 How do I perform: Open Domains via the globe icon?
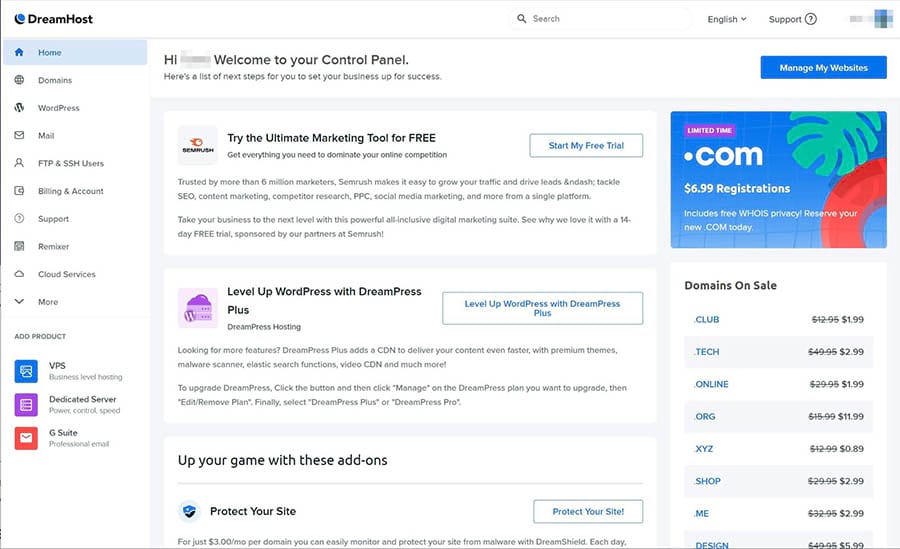coord(19,80)
